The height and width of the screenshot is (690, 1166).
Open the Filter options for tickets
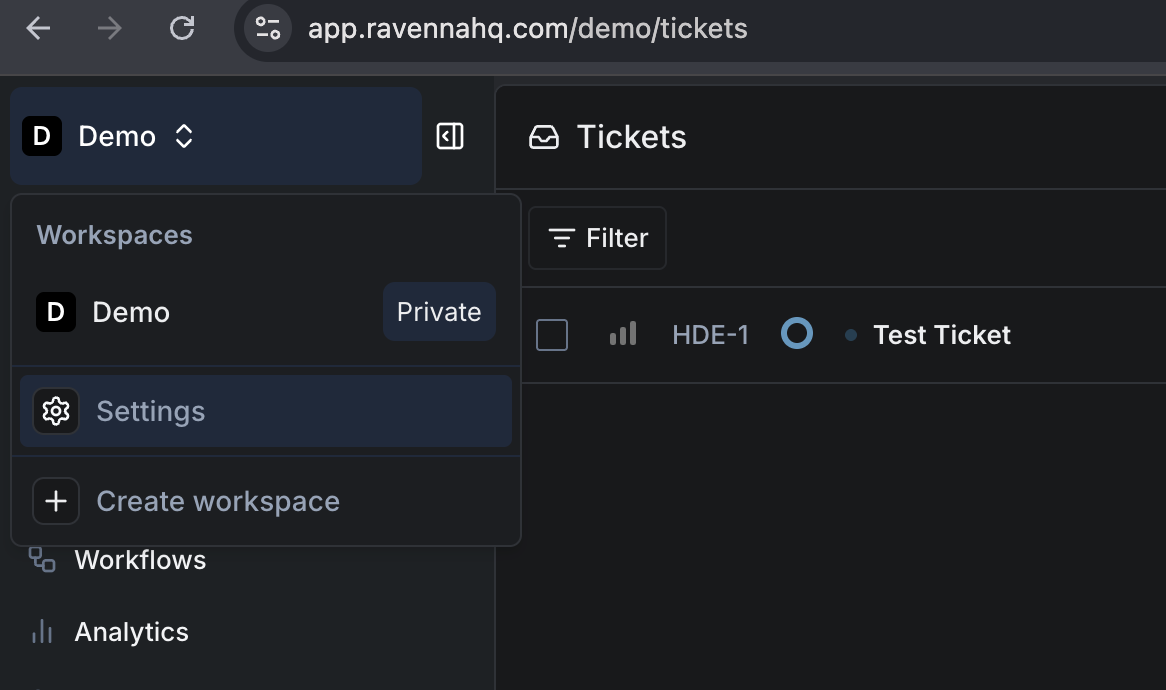[x=597, y=238]
